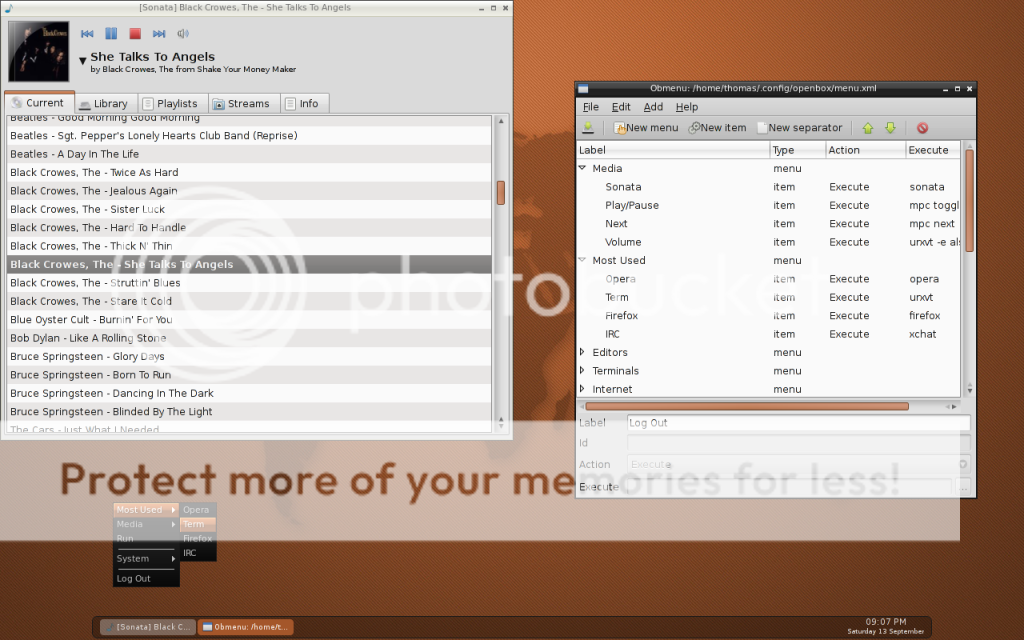This screenshot has height=640, width=1024.
Task: Open the volume speaker icon in Sonata
Action: click(183, 33)
